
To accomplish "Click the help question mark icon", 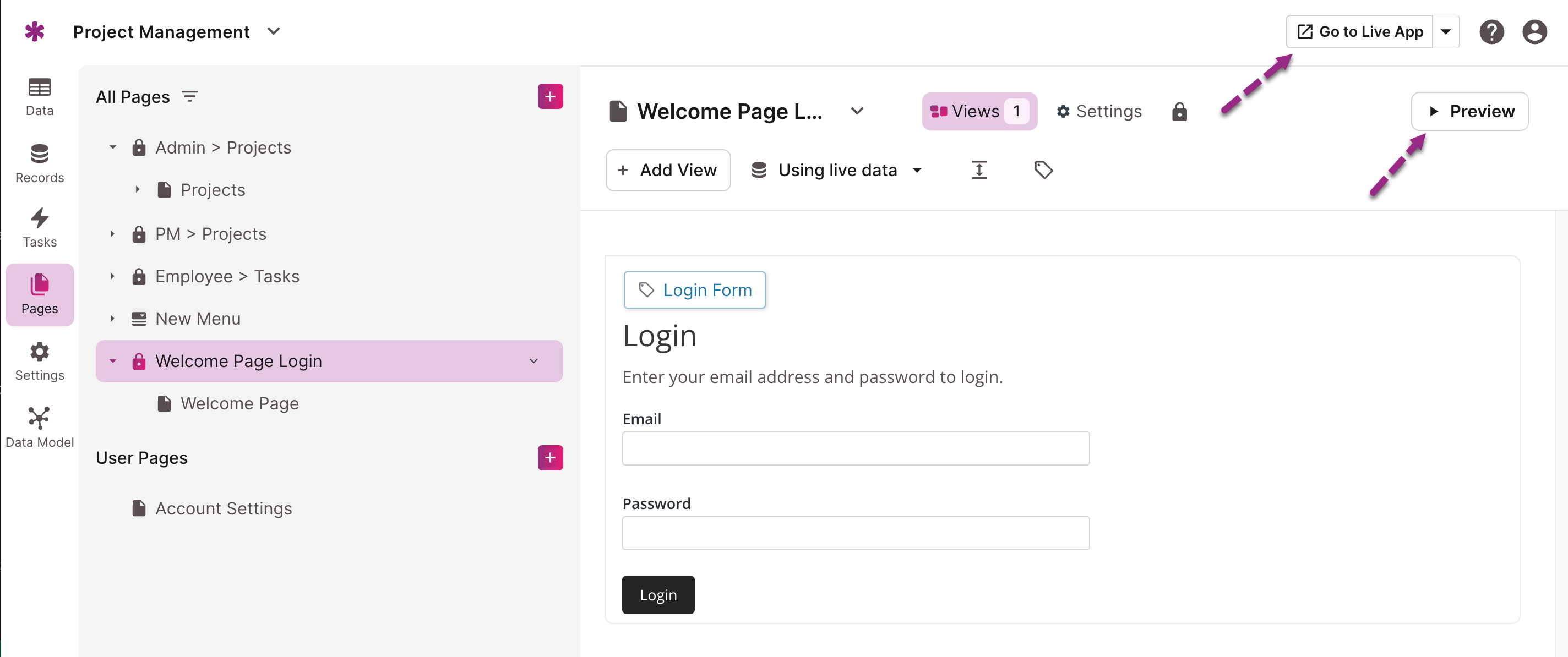I will tap(1492, 31).
